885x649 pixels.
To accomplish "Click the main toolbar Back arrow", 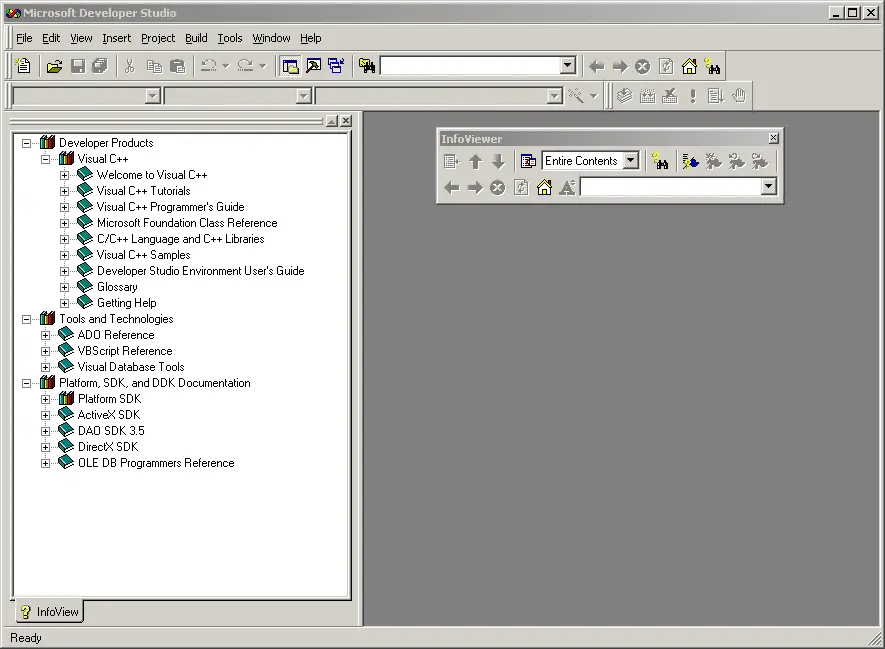I will [597, 67].
